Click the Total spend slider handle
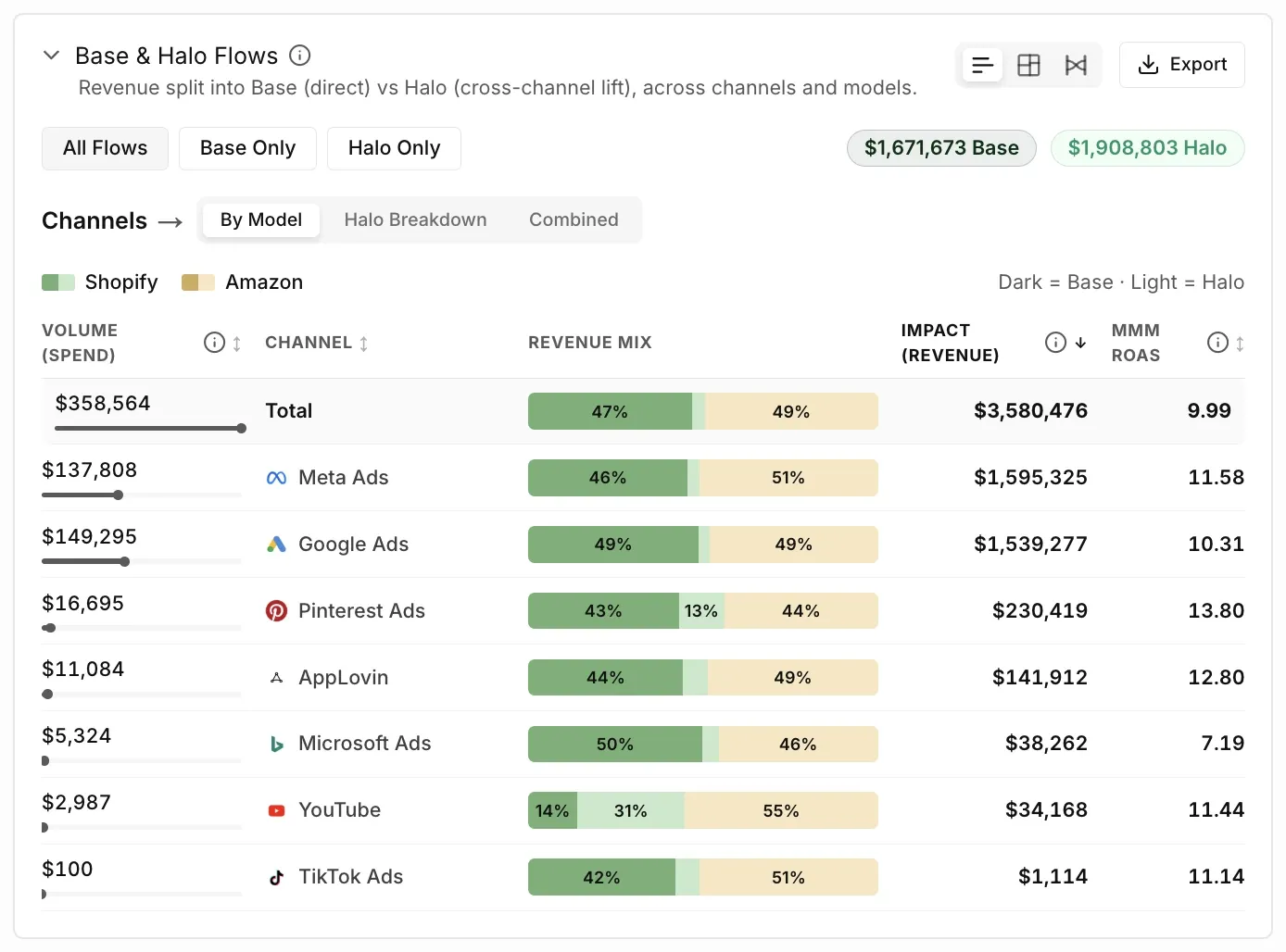 pos(241,429)
